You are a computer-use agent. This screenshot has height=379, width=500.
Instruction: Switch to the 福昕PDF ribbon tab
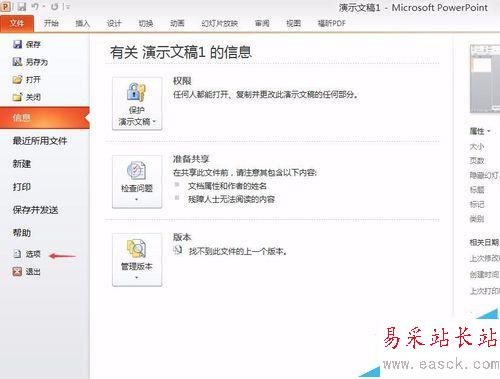click(x=331, y=23)
